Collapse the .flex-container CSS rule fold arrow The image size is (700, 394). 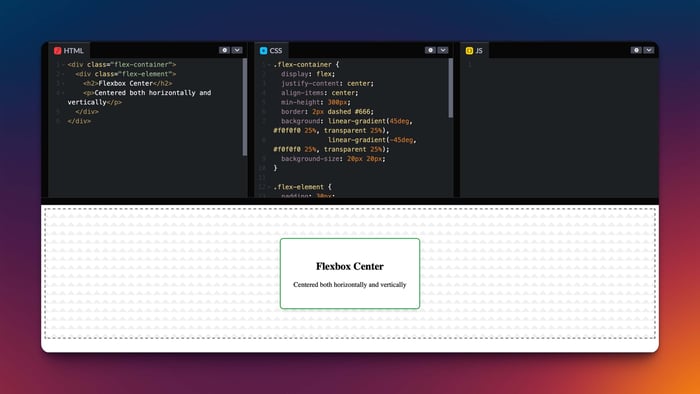(269, 65)
